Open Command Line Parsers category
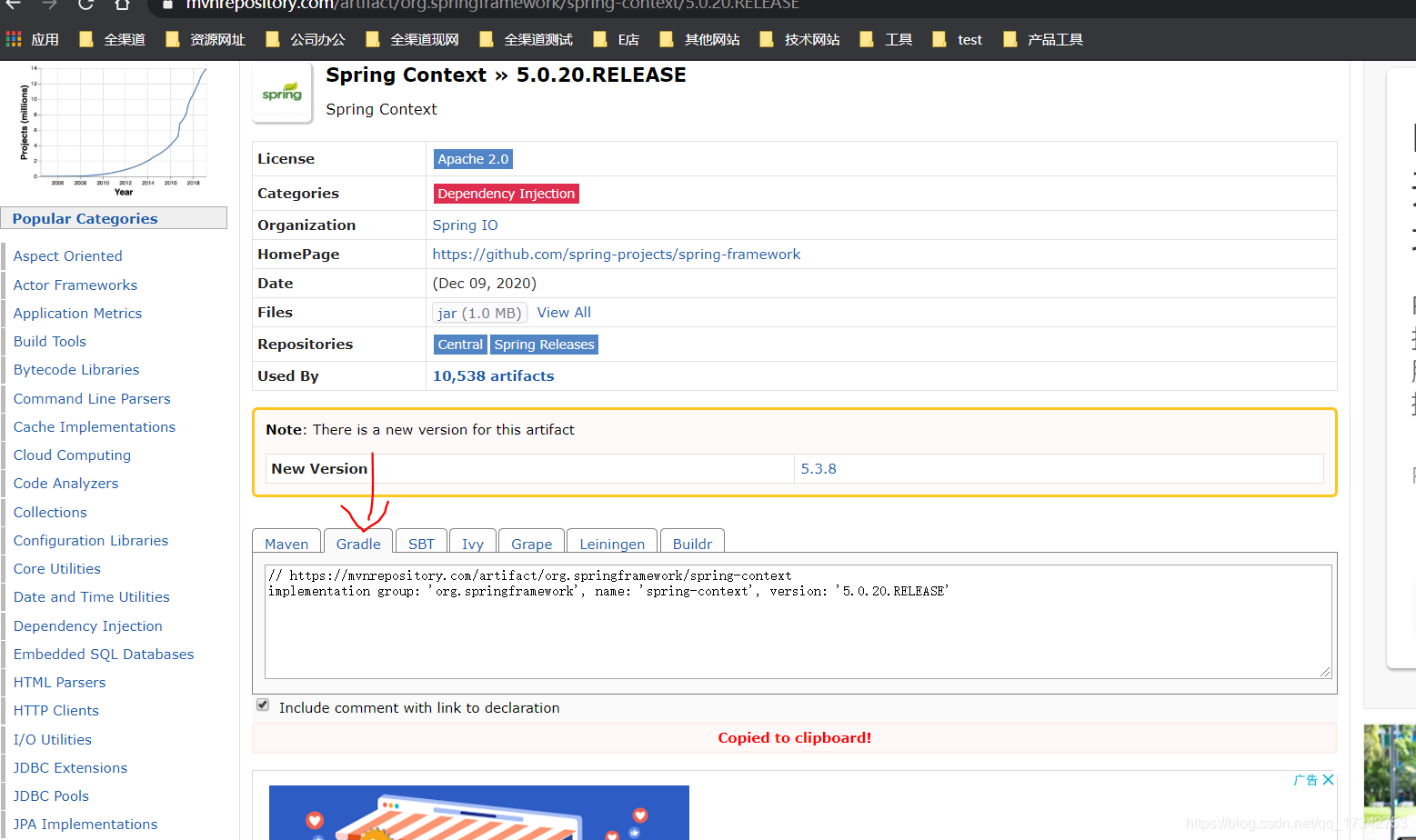 [92, 399]
